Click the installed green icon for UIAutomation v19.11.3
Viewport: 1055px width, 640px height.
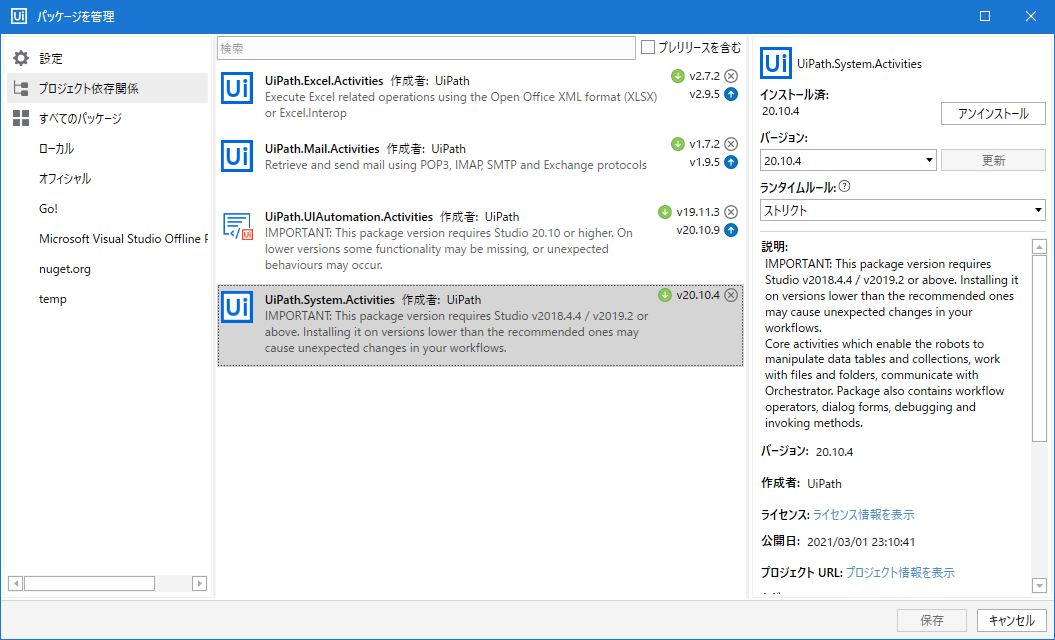[665, 212]
